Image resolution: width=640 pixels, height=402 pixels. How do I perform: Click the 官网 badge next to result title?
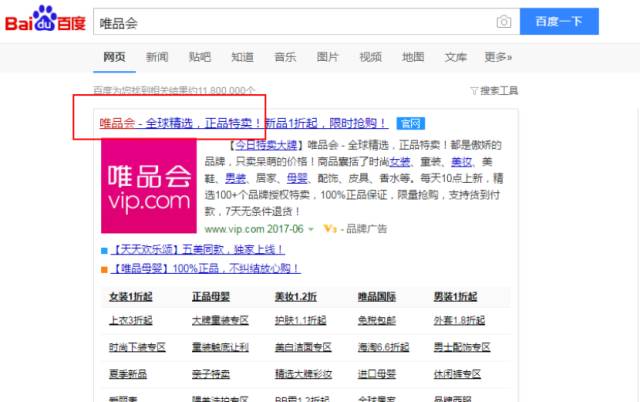[x=410, y=124]
